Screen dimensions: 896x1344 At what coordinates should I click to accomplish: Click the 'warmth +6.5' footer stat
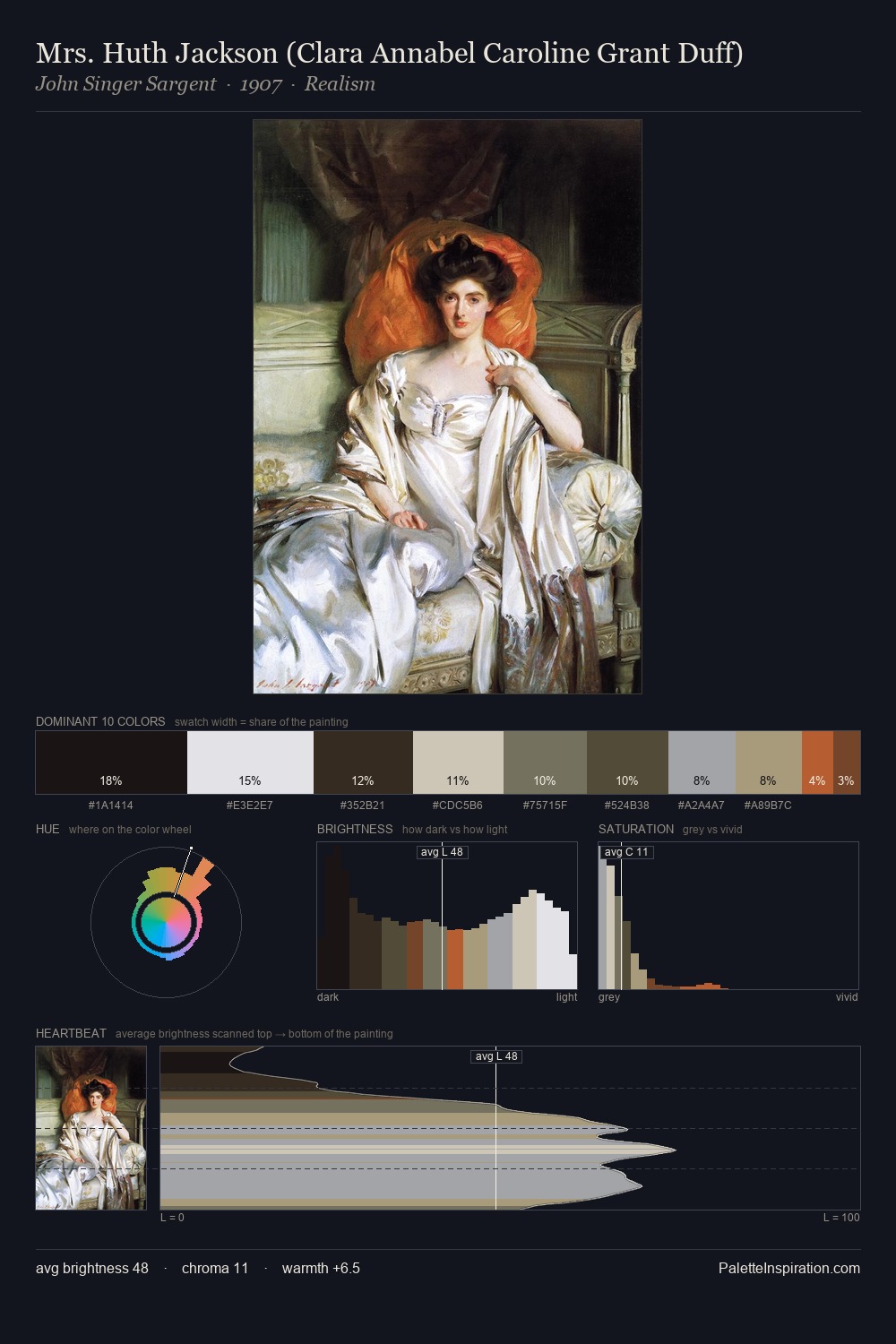pyautogui.click(x=321, y=1268)
